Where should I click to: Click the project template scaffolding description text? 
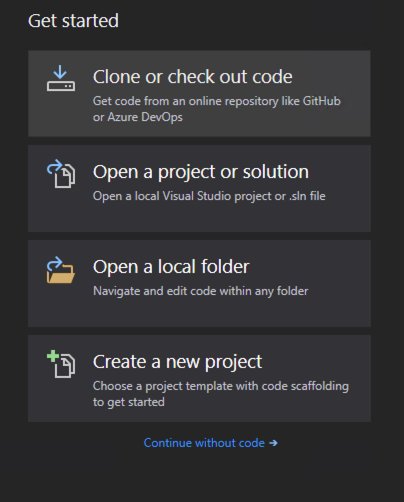[221, 394]
